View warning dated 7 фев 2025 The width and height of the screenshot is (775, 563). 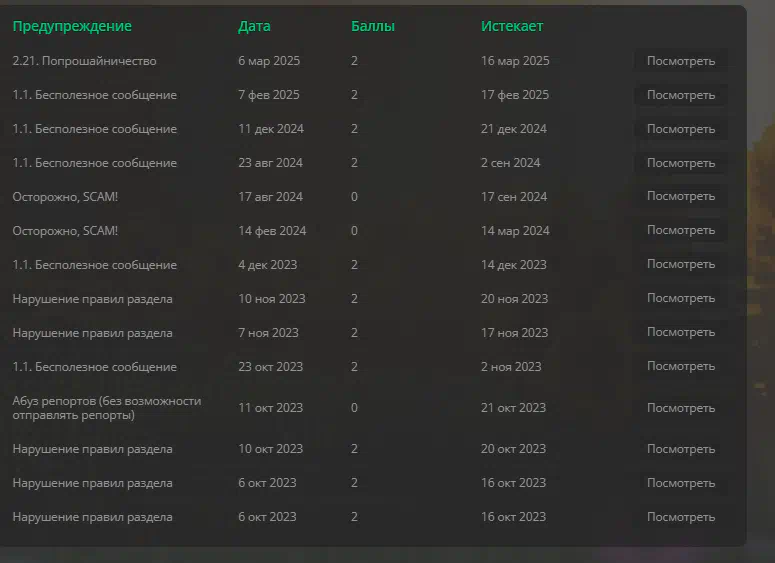point(681,95)
